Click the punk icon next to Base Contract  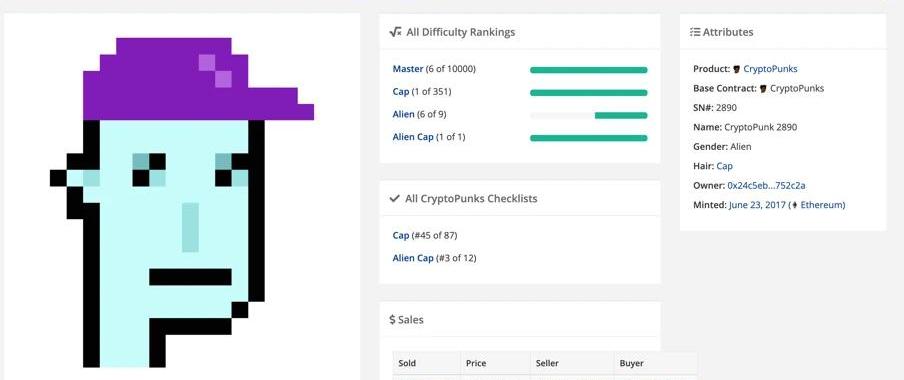click(x=763, y=89)
